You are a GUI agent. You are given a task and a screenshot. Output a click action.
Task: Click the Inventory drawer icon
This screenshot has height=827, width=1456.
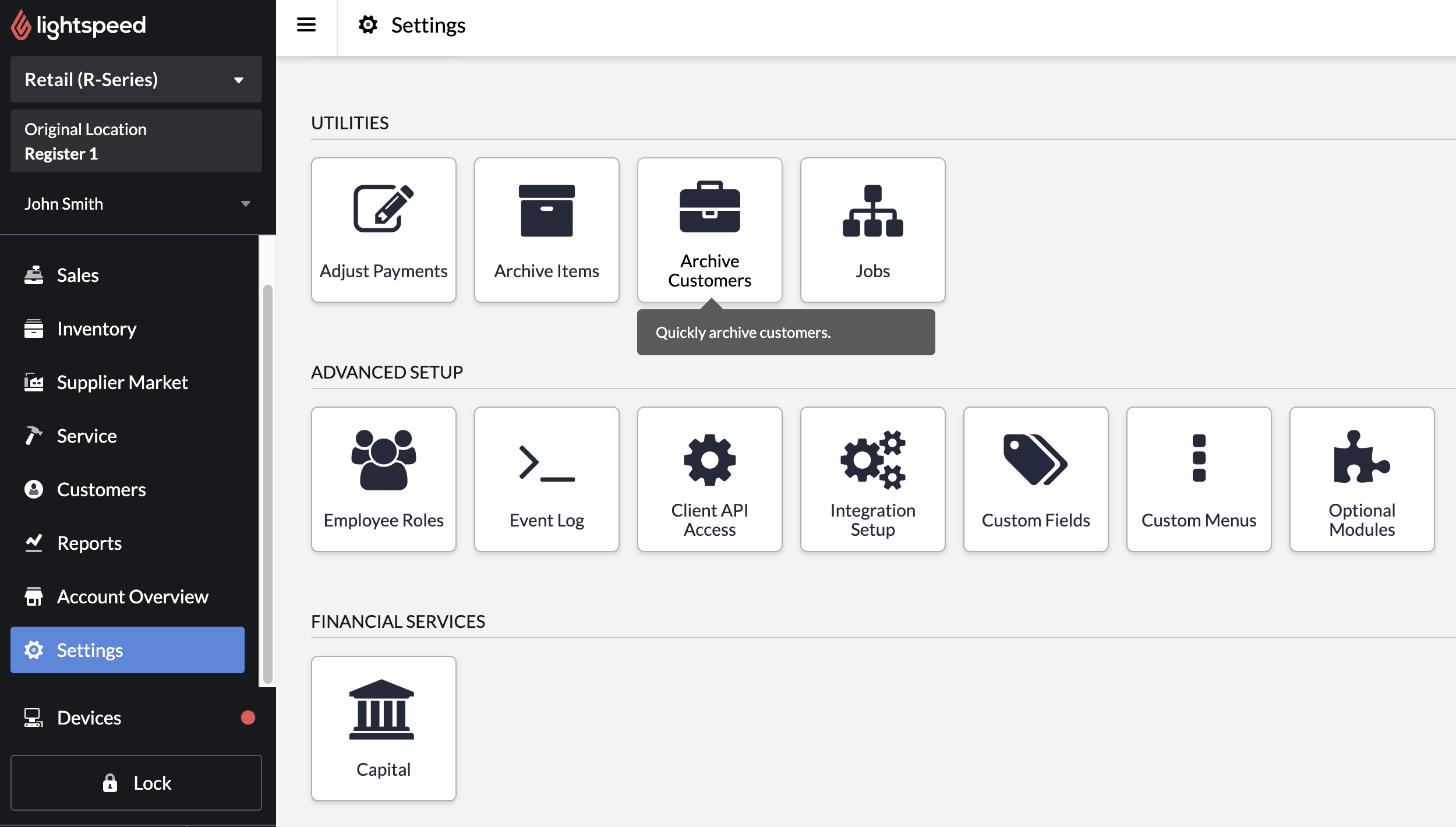coord(34,328)
